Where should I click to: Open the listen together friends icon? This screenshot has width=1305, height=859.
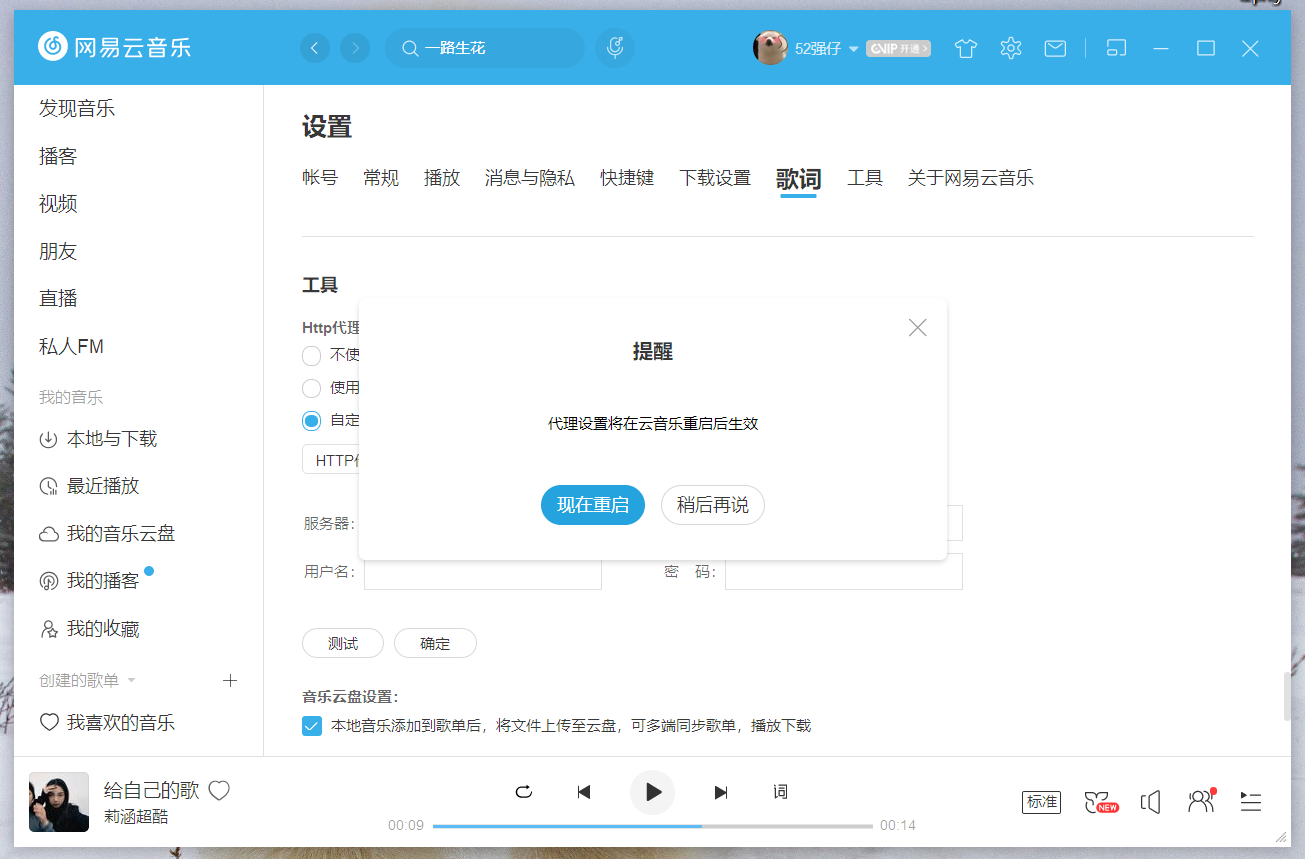click(x=1199, y=801)
